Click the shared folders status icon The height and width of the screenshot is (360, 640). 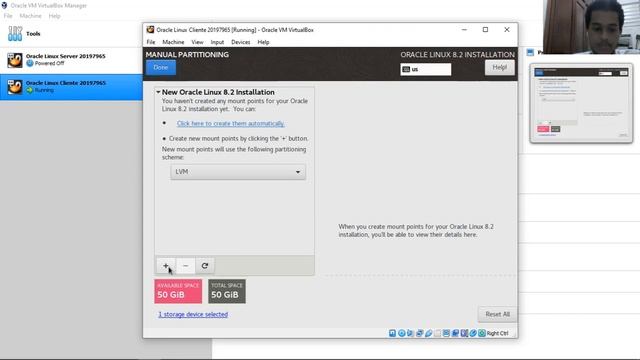tap(437, 333)
